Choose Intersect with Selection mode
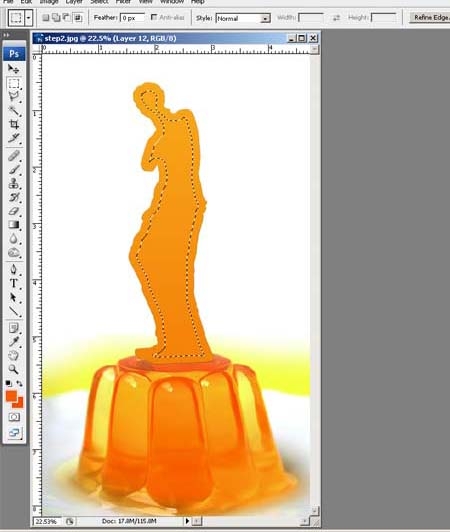 tap(78, 18)
